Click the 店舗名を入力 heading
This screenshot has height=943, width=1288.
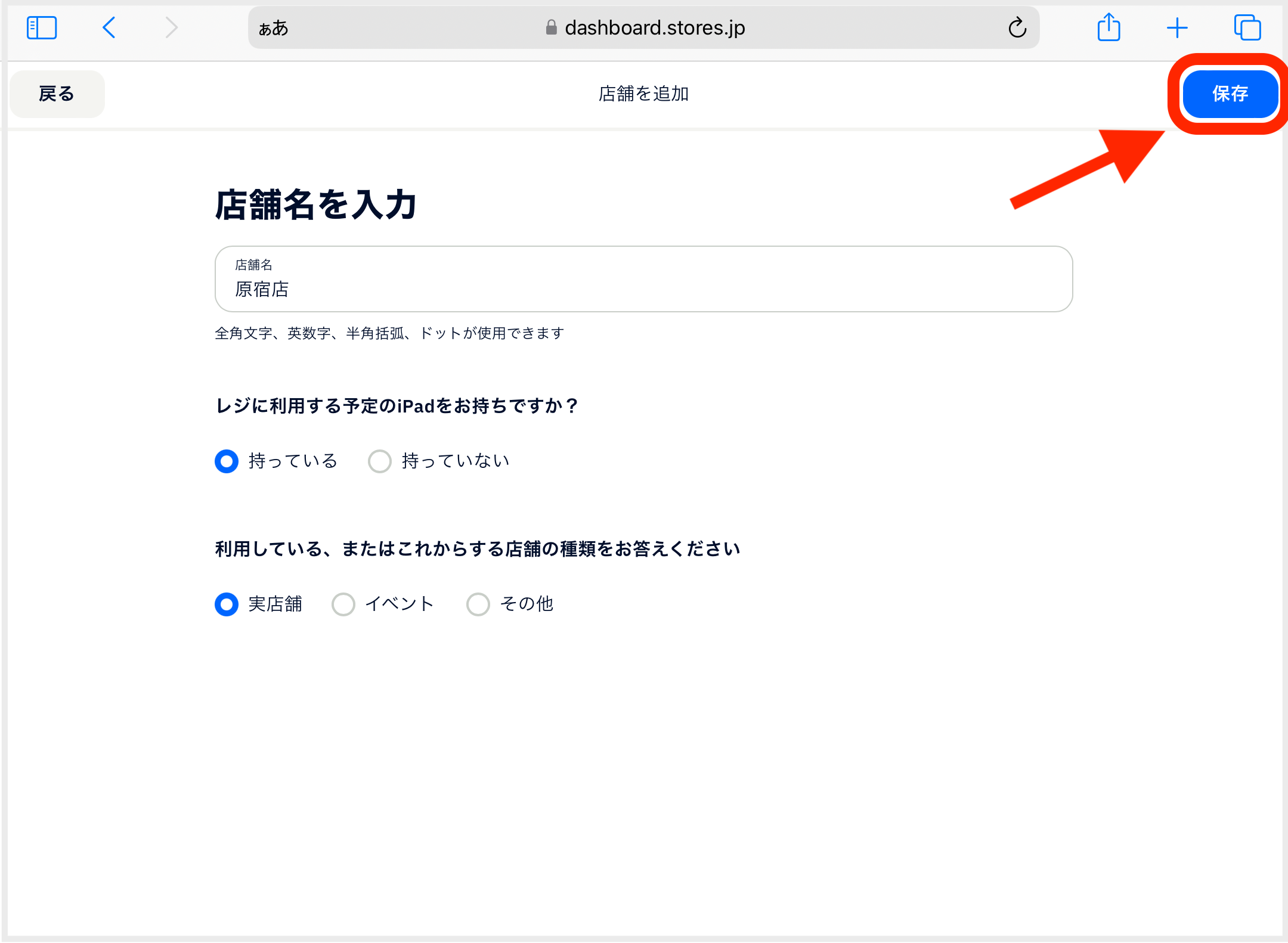316,204
